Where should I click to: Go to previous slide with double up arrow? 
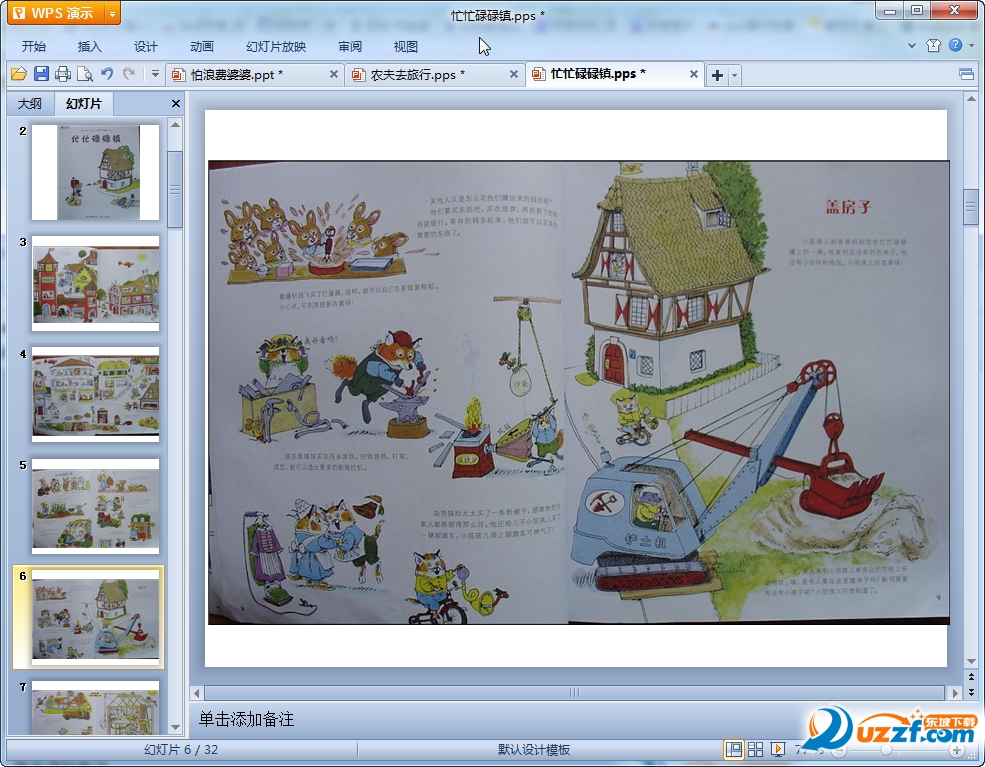[x=971, y=677]
